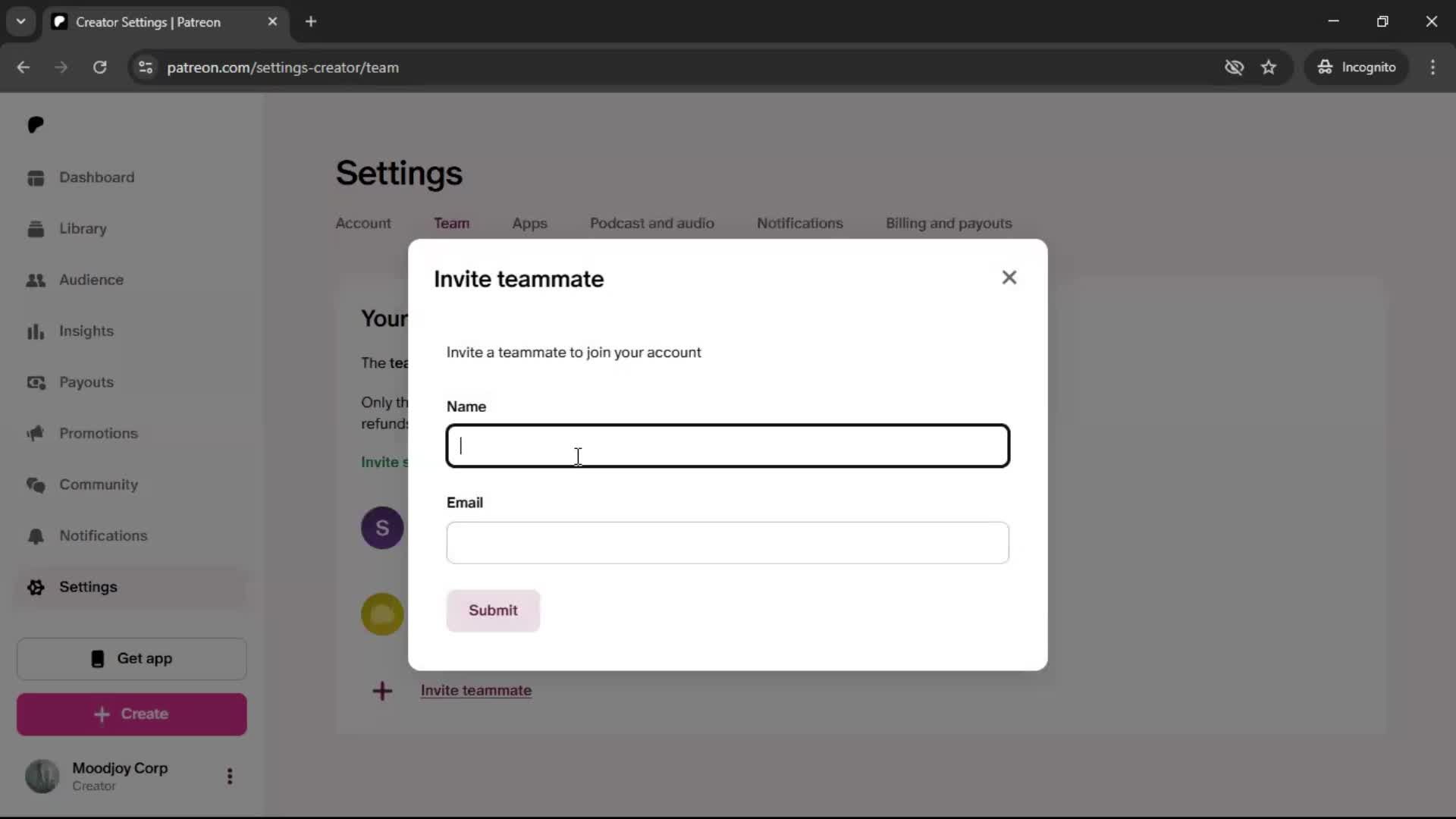The width and height of the screenshot is (1456, 819).
Task: Open Payouts icon in sidebar
Action: [x=36, y=382]
